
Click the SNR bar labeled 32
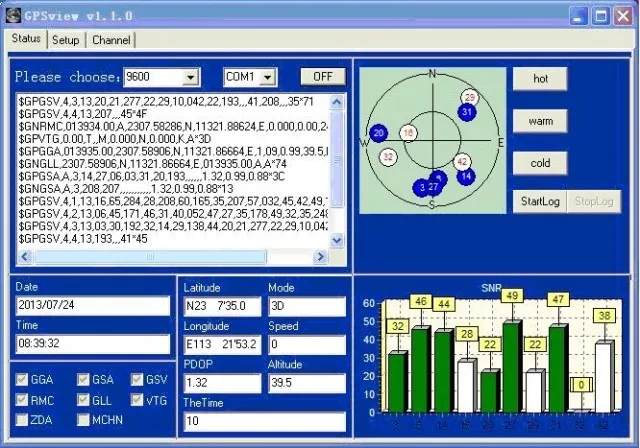(398, 381)
